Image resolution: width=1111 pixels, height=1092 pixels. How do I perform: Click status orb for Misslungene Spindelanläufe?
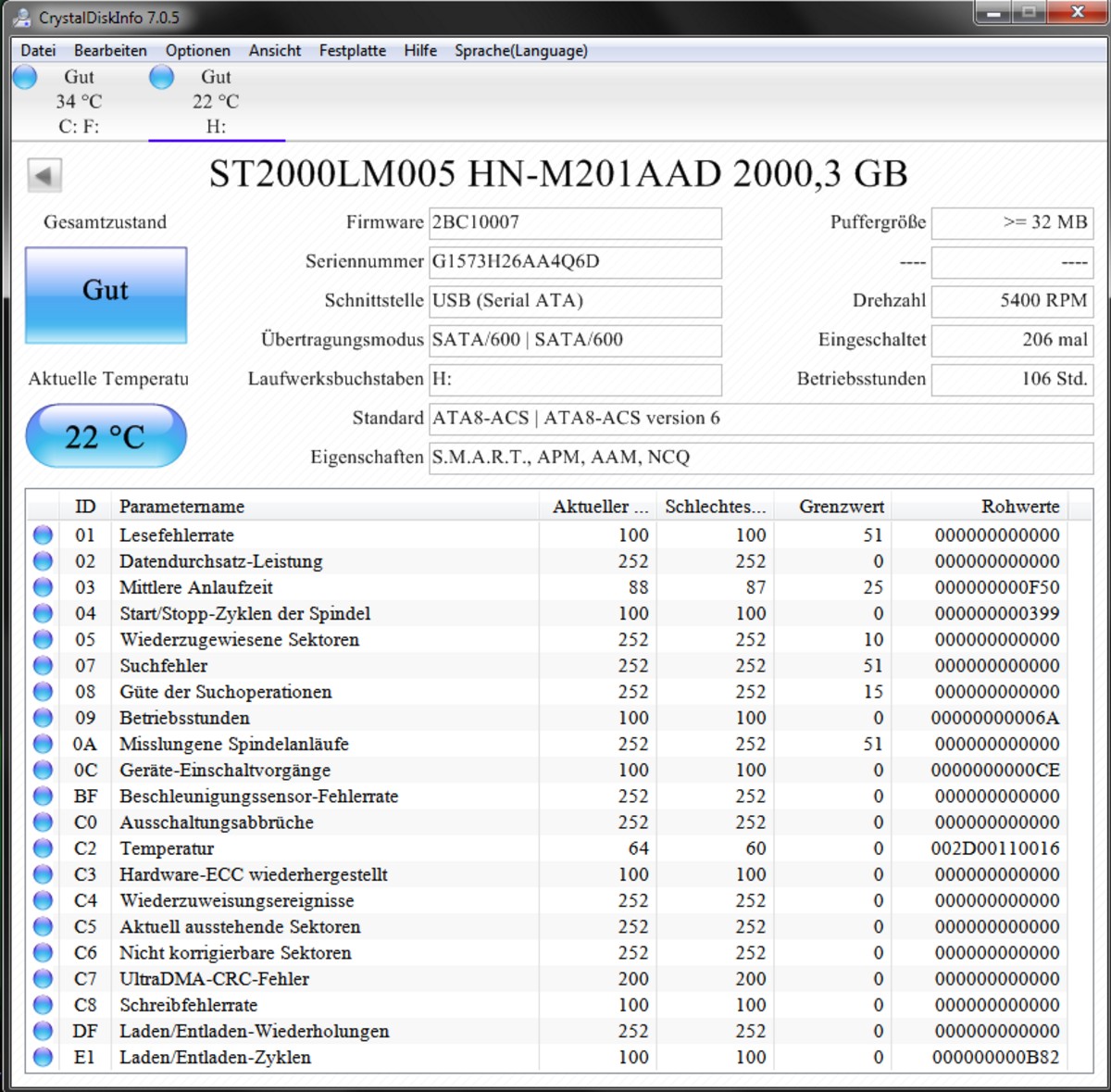(x=43, y=744)
